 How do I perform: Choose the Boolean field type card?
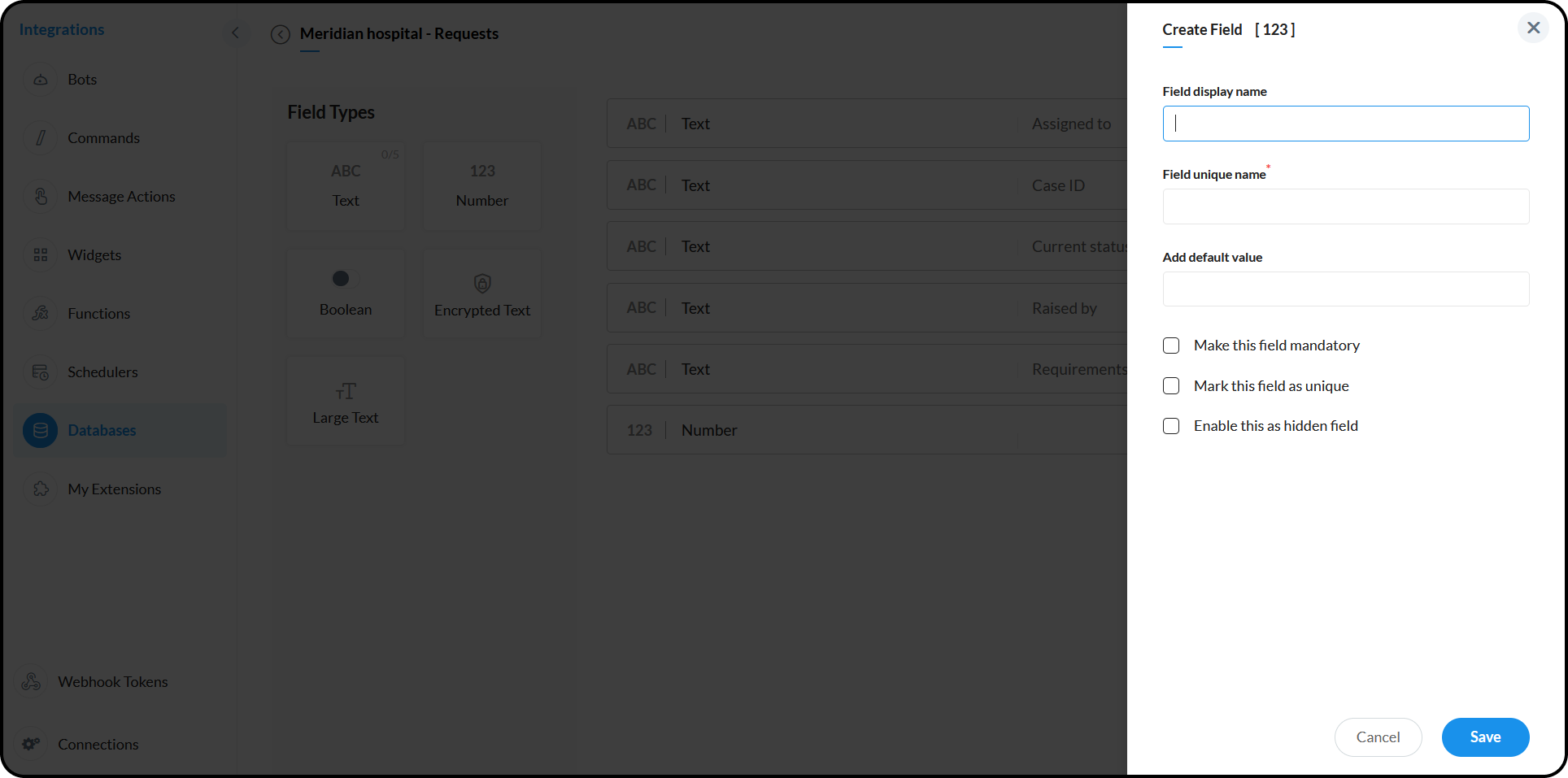click(346, 293)
